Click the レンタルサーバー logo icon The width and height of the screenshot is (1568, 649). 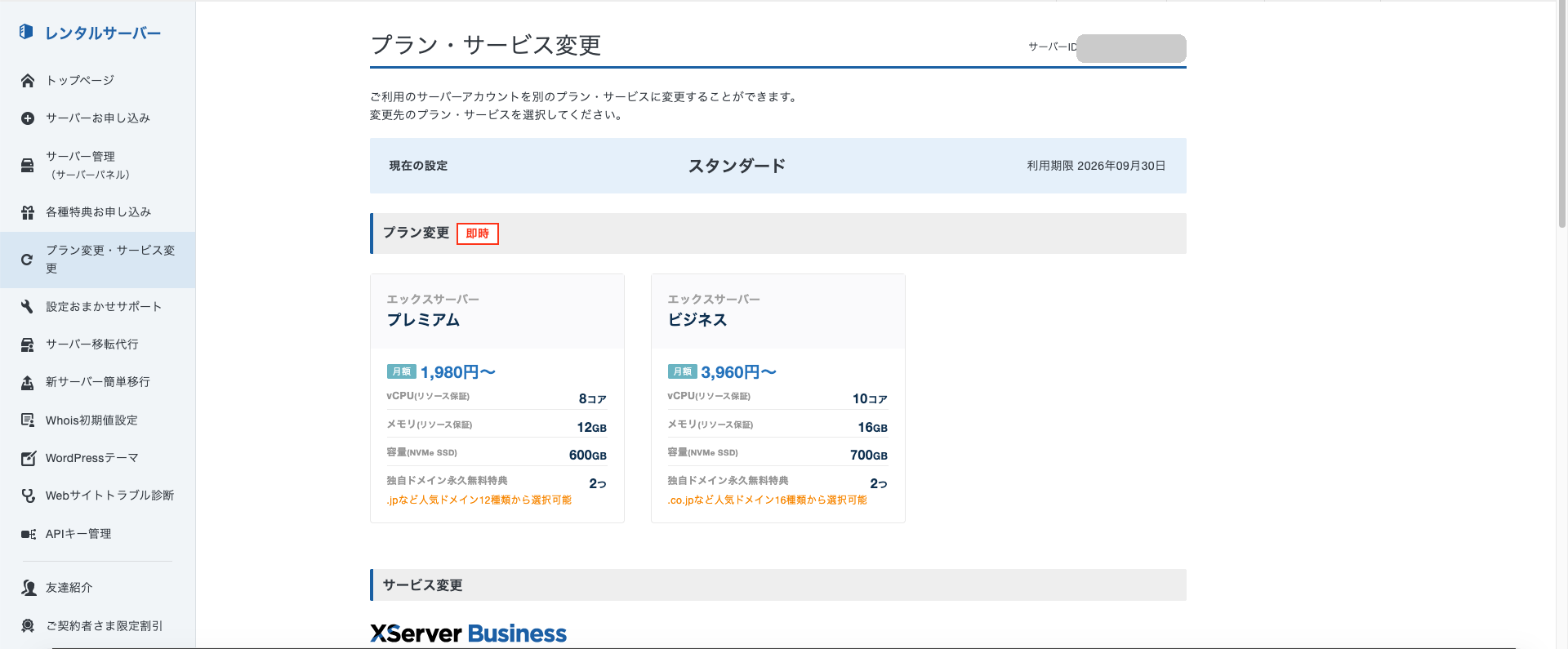26,32
